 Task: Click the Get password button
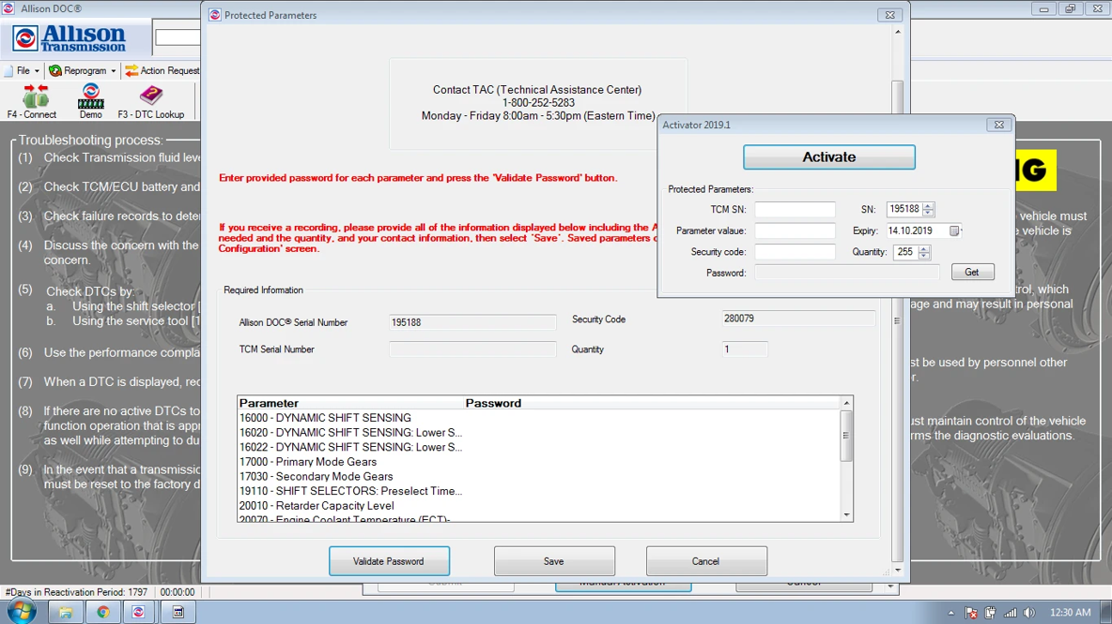(972, 272)
